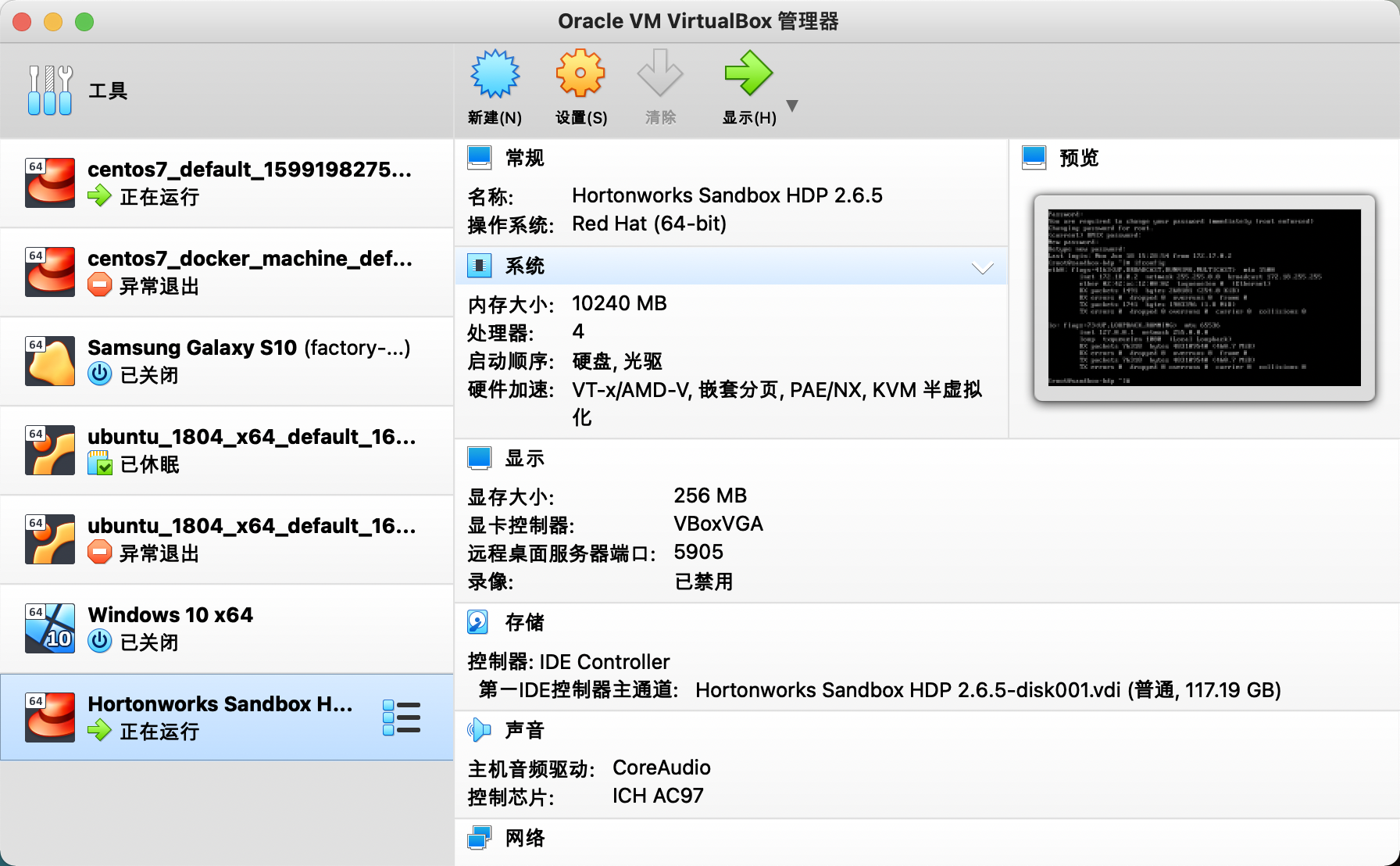This screenshot has width=1400, height=866.
Task: Click the running status arrow of Hortonworks Sandbox
Action: [99, 730]
